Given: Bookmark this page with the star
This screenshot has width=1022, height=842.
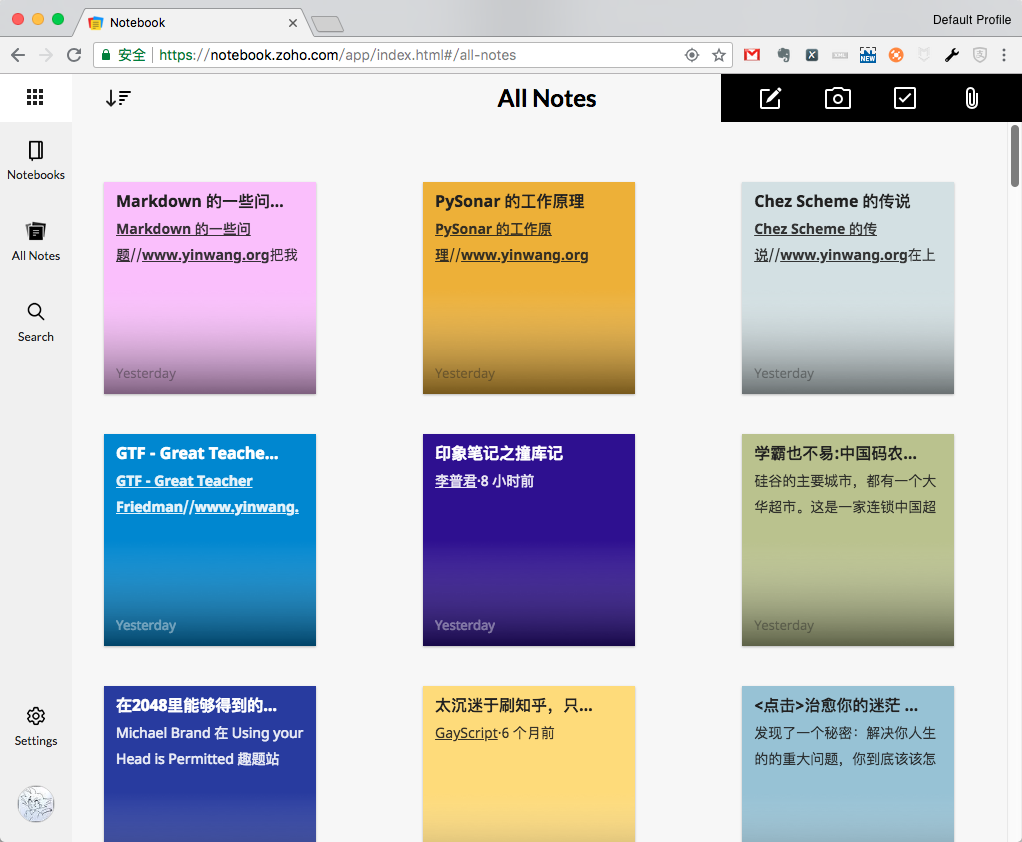Looking at the screenshot, I should [718, 55].
